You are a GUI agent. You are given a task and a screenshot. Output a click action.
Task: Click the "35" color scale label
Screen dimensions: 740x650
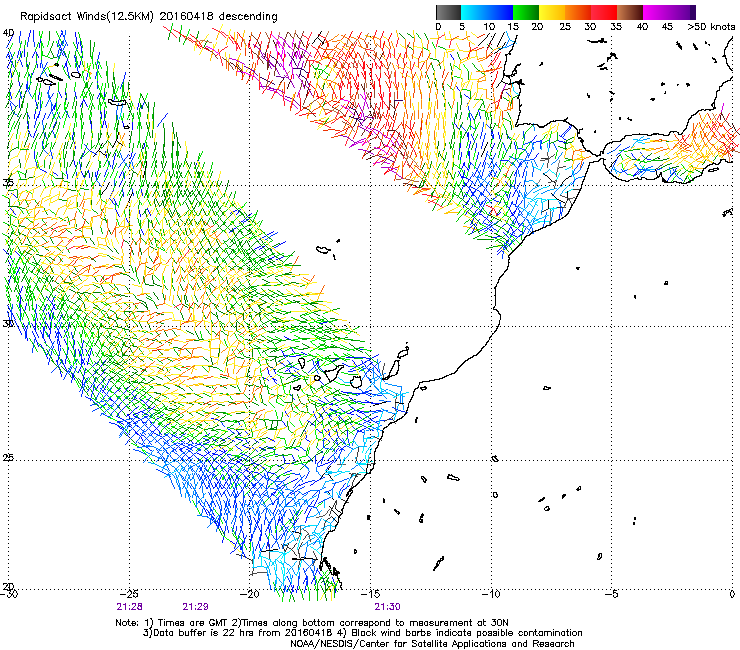[616, 27]
